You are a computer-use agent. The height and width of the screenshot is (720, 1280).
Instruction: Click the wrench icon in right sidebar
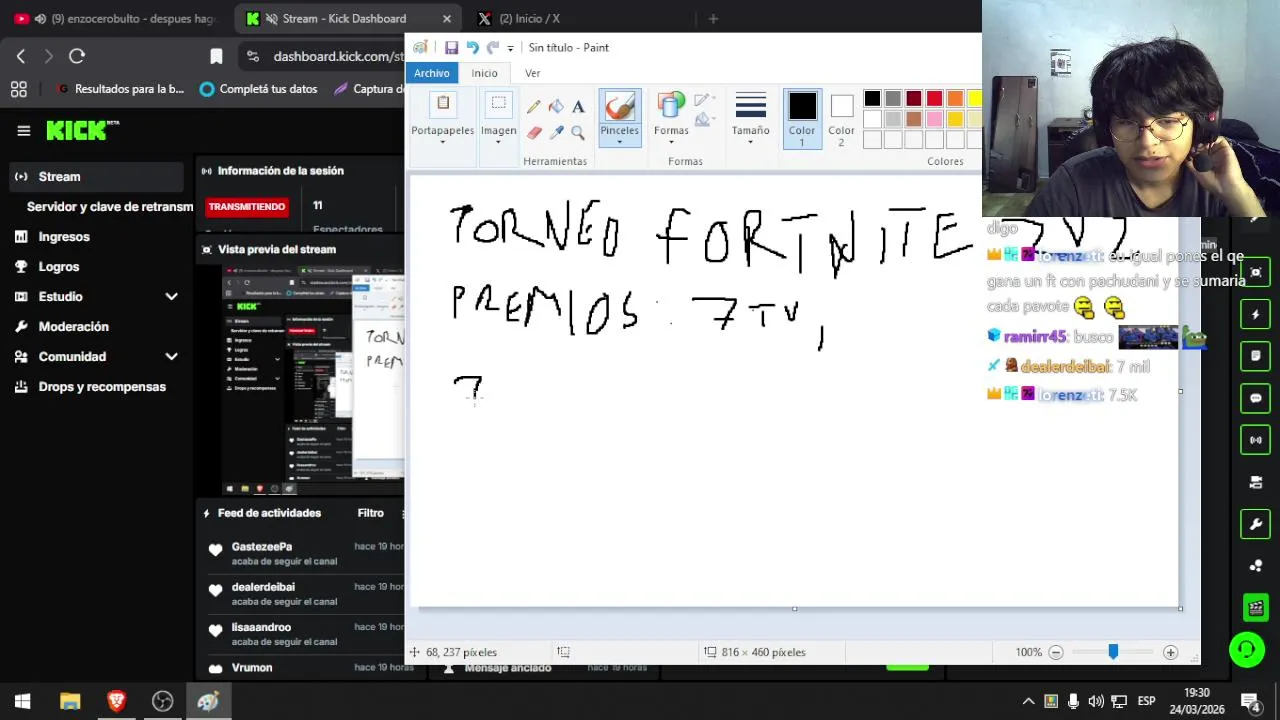click(x=1256, y=524)
